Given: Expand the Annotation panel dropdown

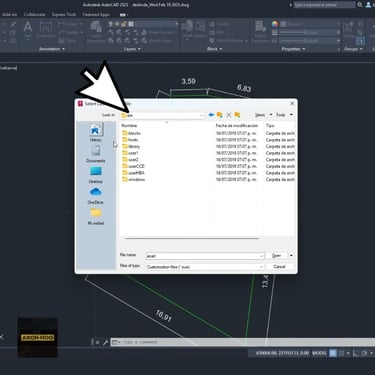Looking at the screenshot, I should (52, 49).
